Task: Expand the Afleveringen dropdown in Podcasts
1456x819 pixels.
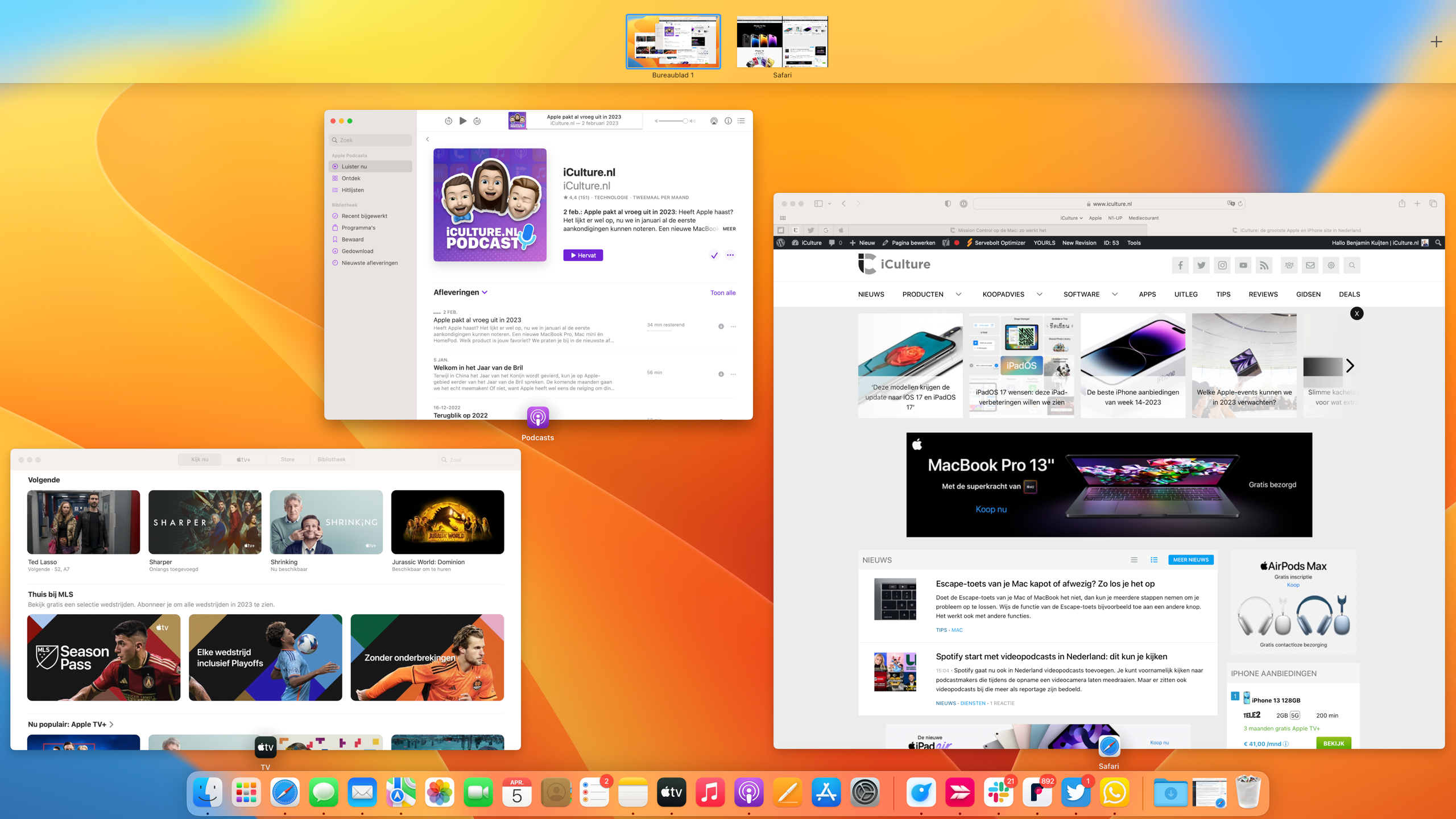Action: pos(485,292)
